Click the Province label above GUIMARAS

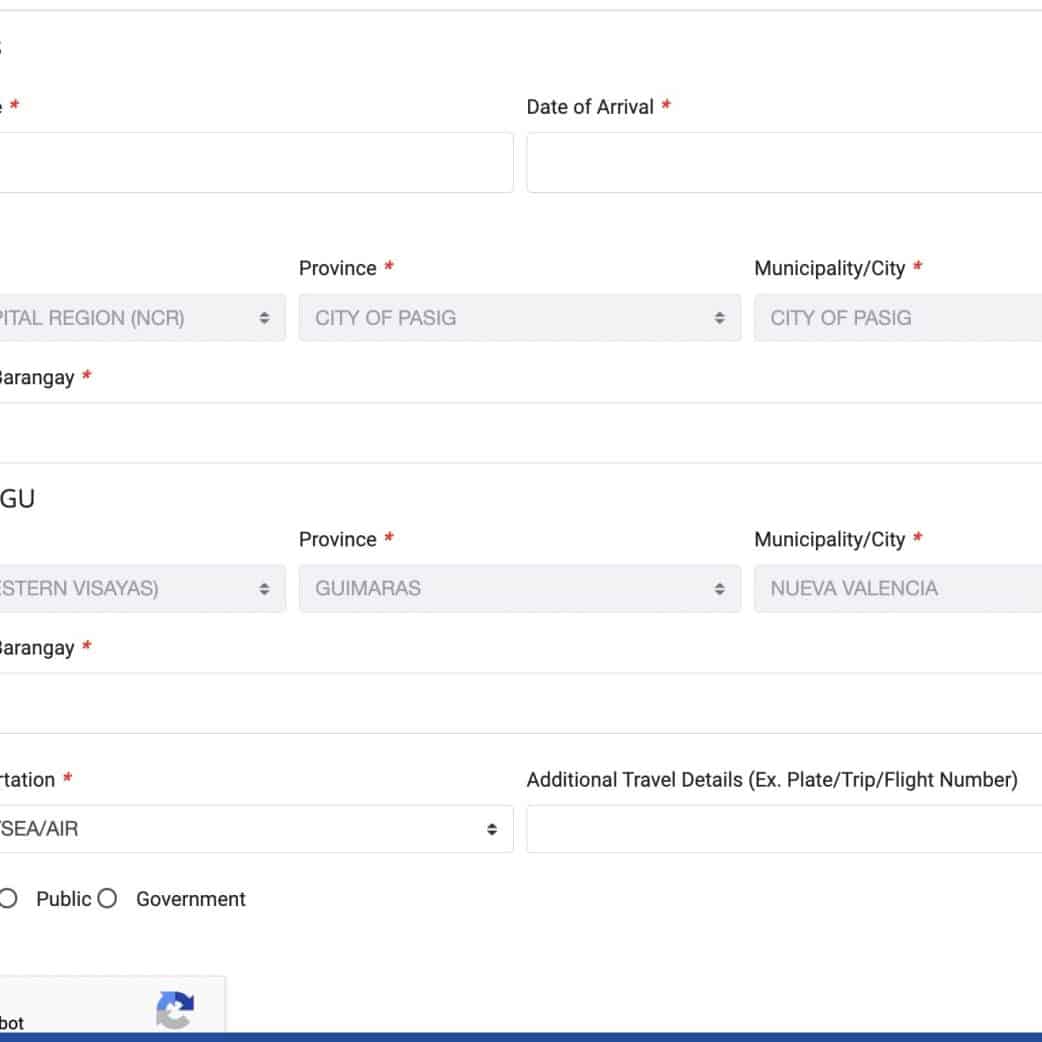(x=337, y=539)
